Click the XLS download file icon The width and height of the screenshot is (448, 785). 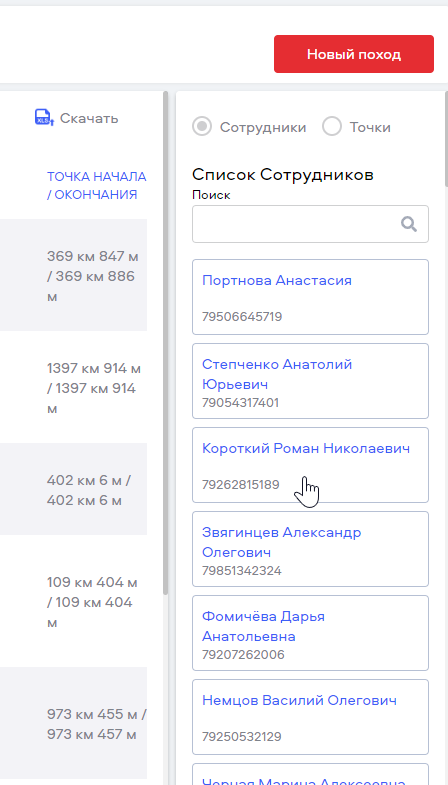coord(44,118)
